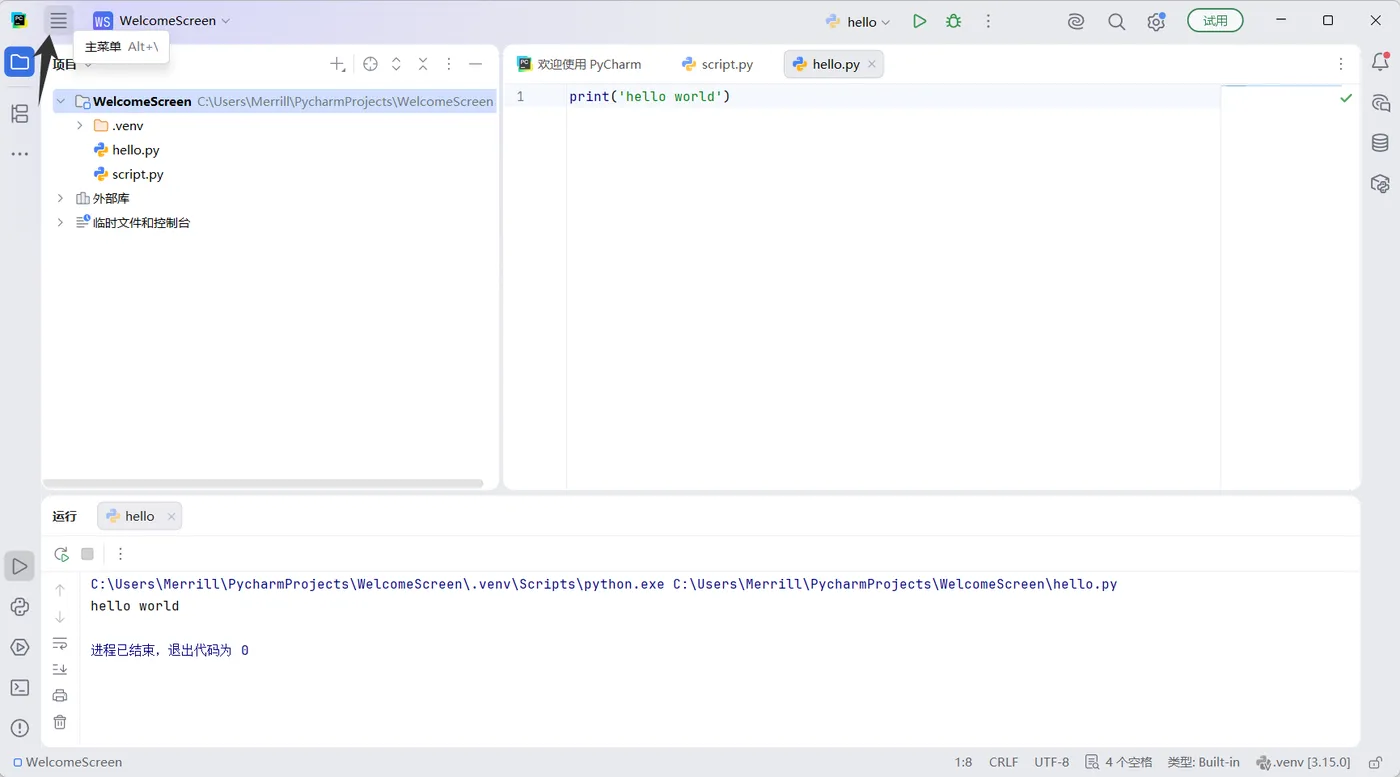This screenshot has width=1400, height=777.
Task: Switch to 欢迎使用 PyCharm tab
Action: coord(579,64)
